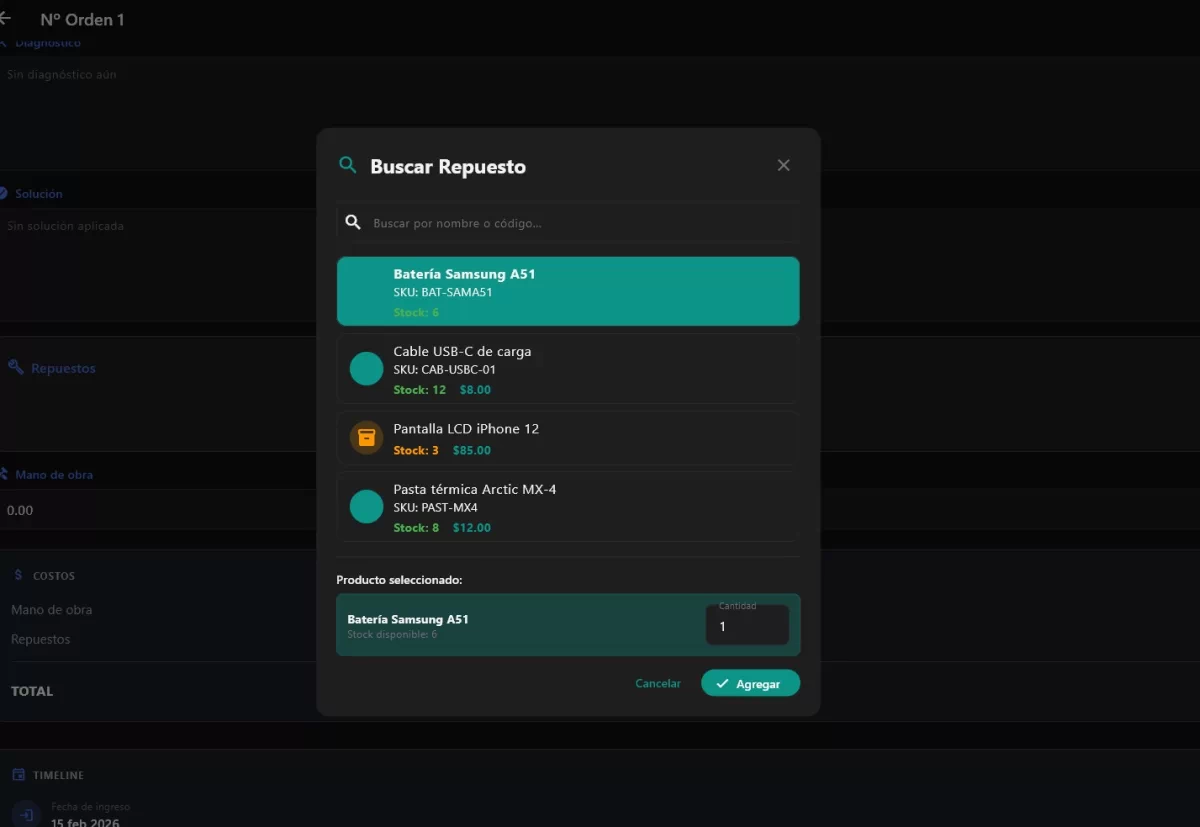The width and height of the screenshot is (1200, 827).
Task: Click the teal search icon beside Buscar Repuesto title
Action: (x=347, y=165)
